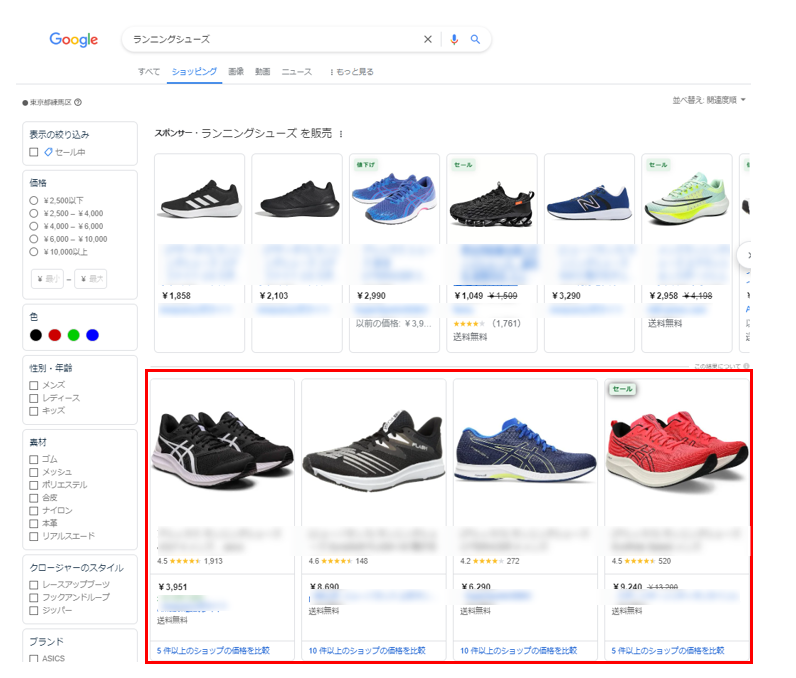
Task: Choose the green color swatch
Action: click(74, 335)
